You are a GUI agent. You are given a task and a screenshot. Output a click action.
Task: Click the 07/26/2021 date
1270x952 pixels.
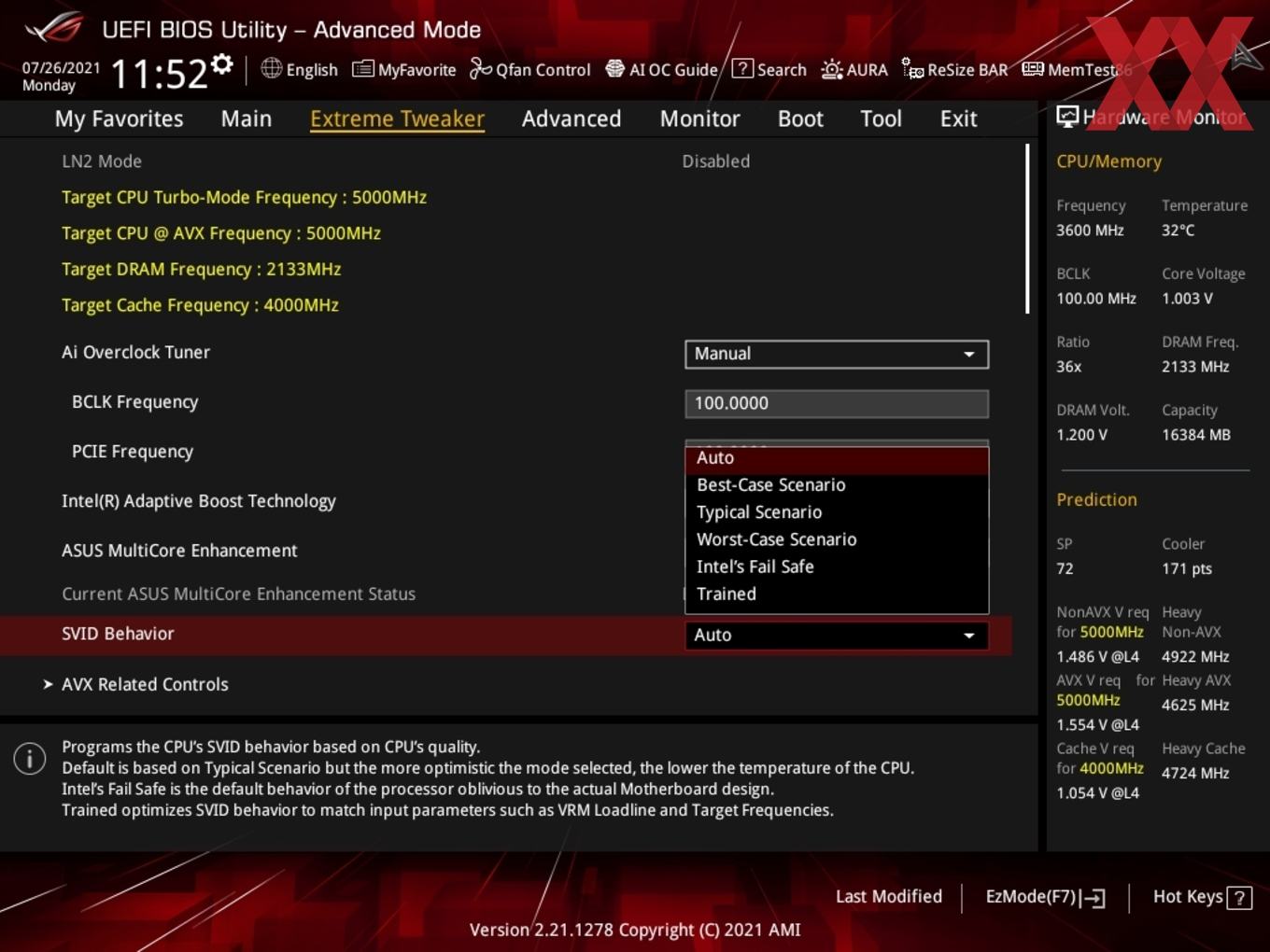[61, 67]
